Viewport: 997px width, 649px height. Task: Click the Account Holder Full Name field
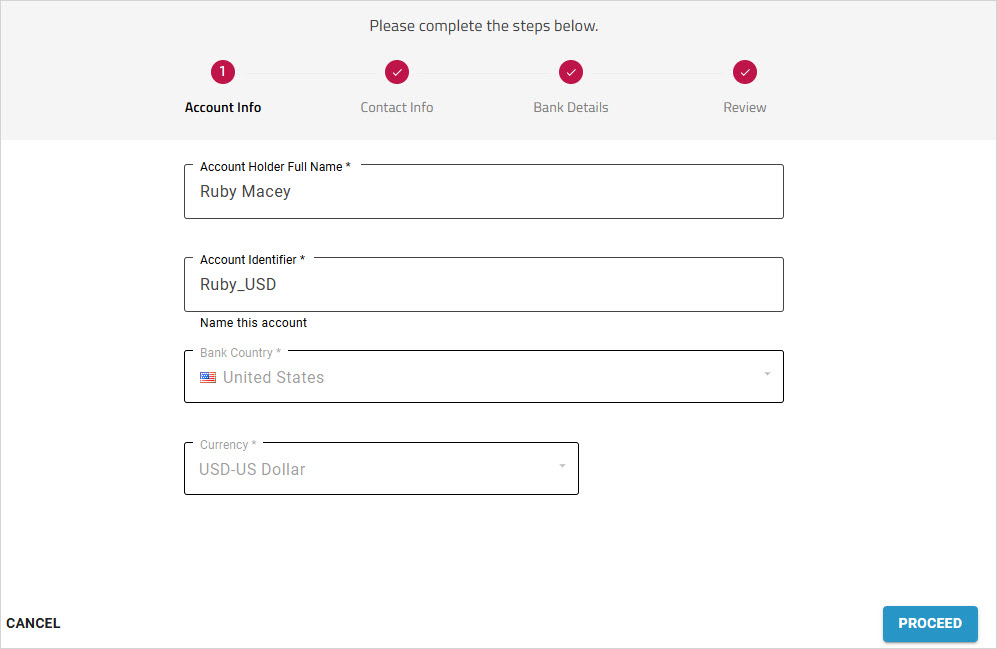[483, 191]
